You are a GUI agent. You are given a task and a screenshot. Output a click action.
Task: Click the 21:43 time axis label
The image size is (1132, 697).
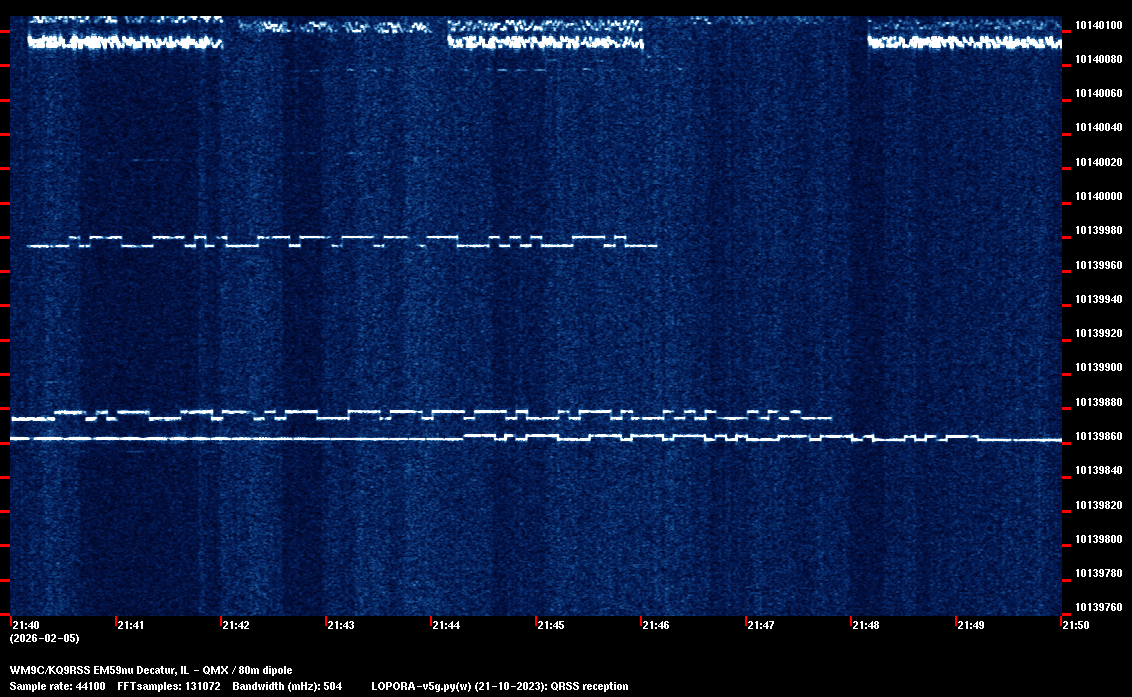340,625
